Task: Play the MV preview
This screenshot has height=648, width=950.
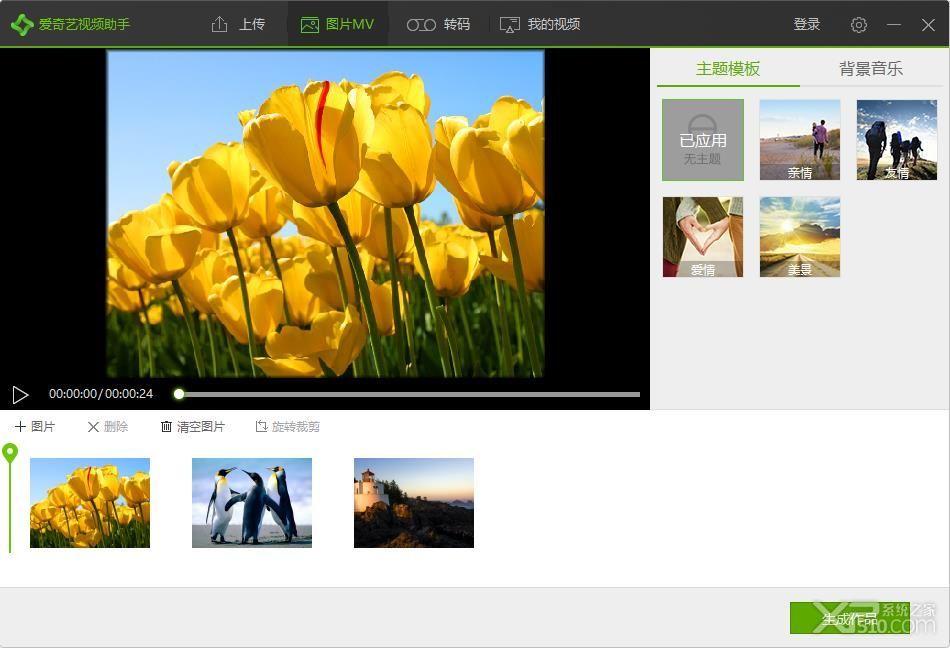Action: [20, 395]
